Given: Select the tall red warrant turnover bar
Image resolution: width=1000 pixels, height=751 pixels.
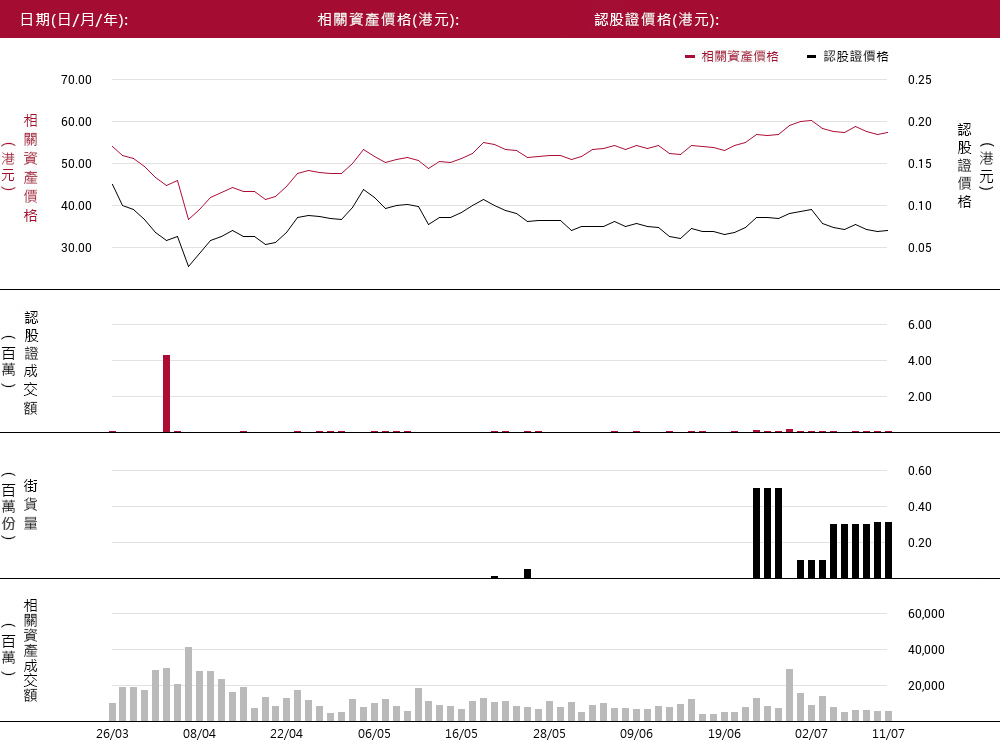Looking at the screenshot, I should [x=166, y=393].
